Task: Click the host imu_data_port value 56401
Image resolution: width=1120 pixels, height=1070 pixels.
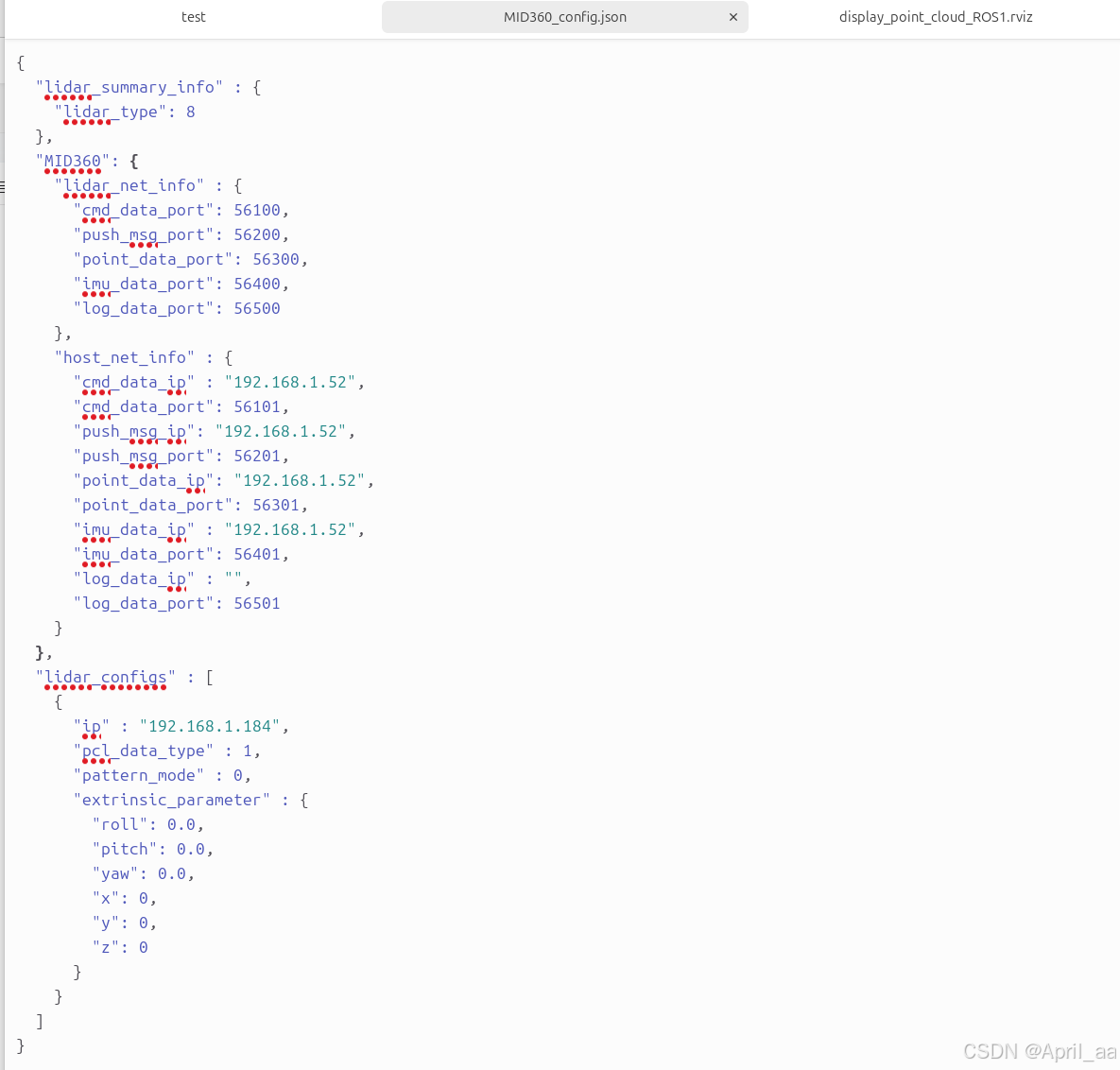Action: pos(257,555)
